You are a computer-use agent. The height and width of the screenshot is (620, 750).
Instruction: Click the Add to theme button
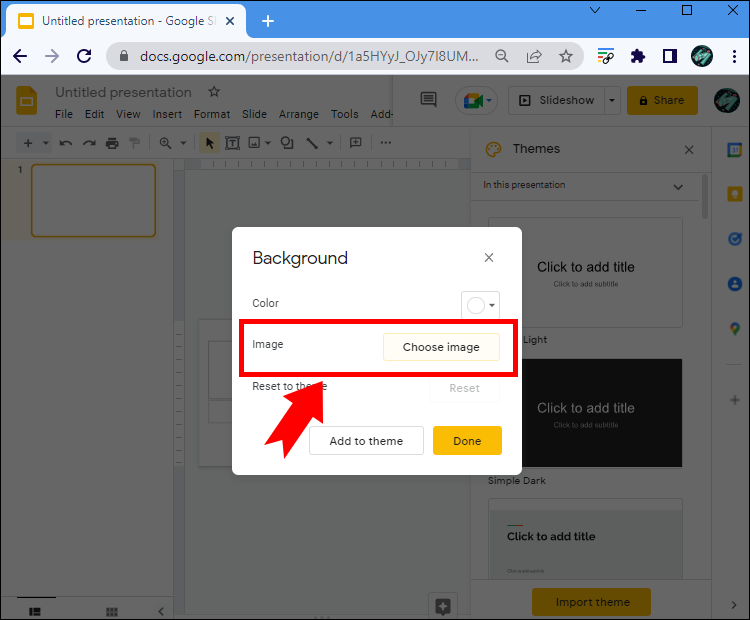click(366, 441)
